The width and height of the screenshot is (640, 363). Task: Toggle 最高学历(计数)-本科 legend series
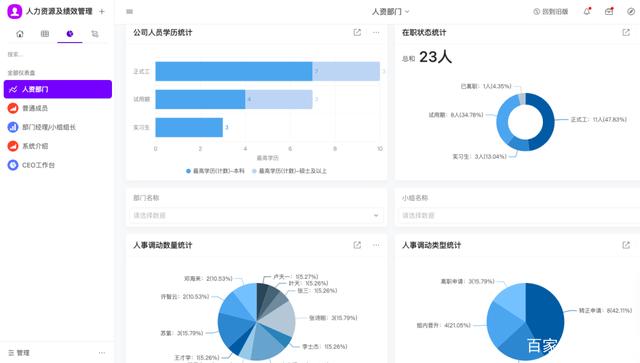[215, 171]
